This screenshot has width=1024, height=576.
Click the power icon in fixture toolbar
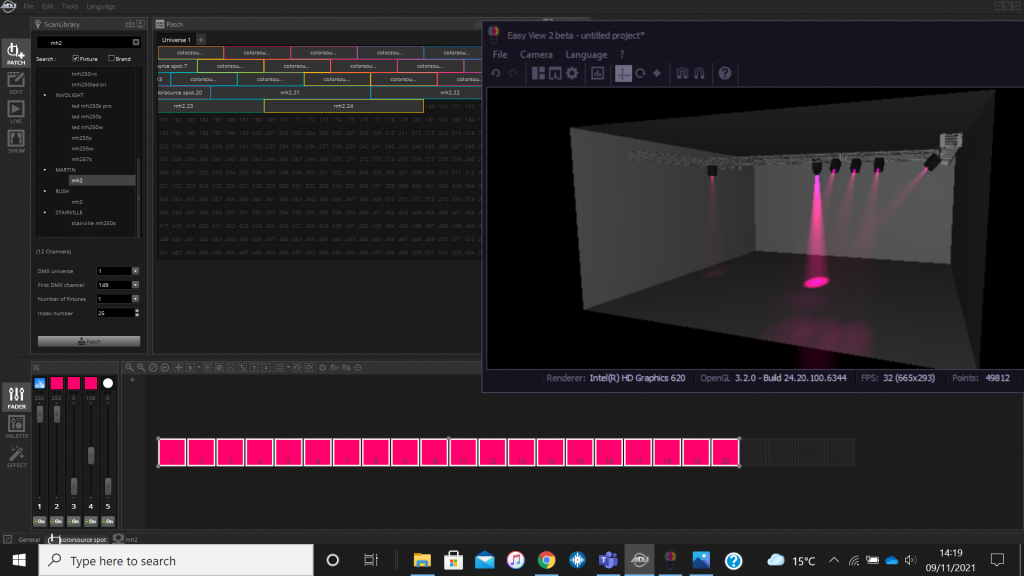(x=323, y=368)
